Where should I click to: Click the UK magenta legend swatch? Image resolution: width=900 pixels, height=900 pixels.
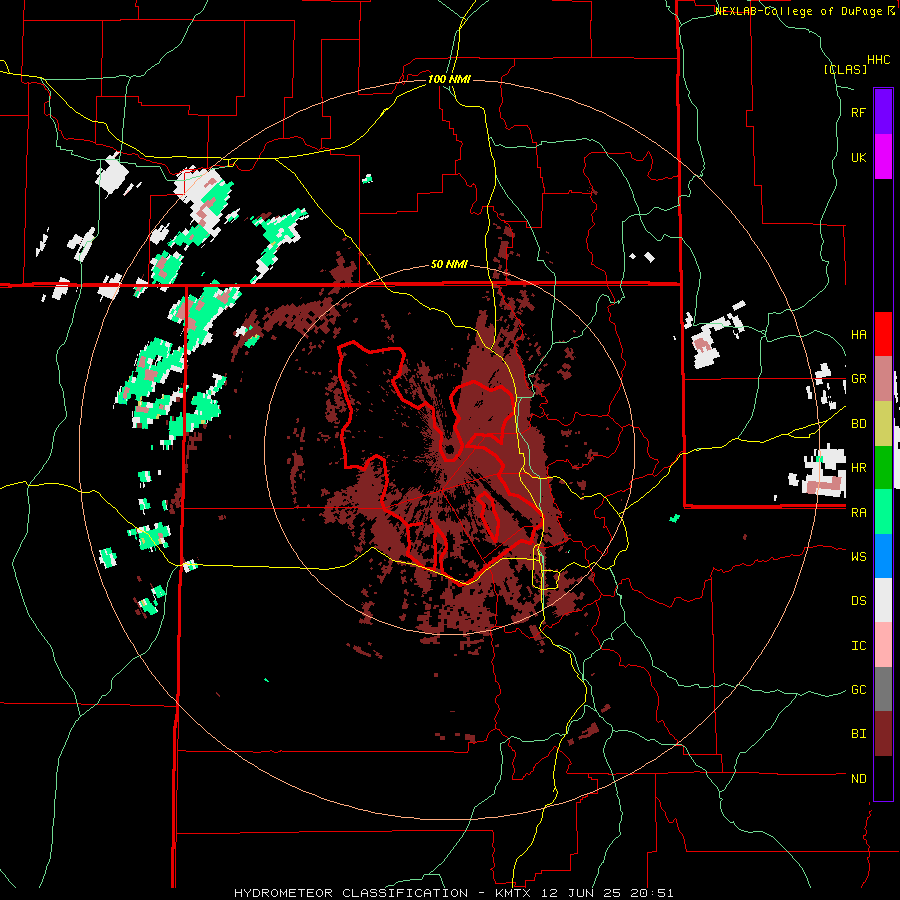883,157
